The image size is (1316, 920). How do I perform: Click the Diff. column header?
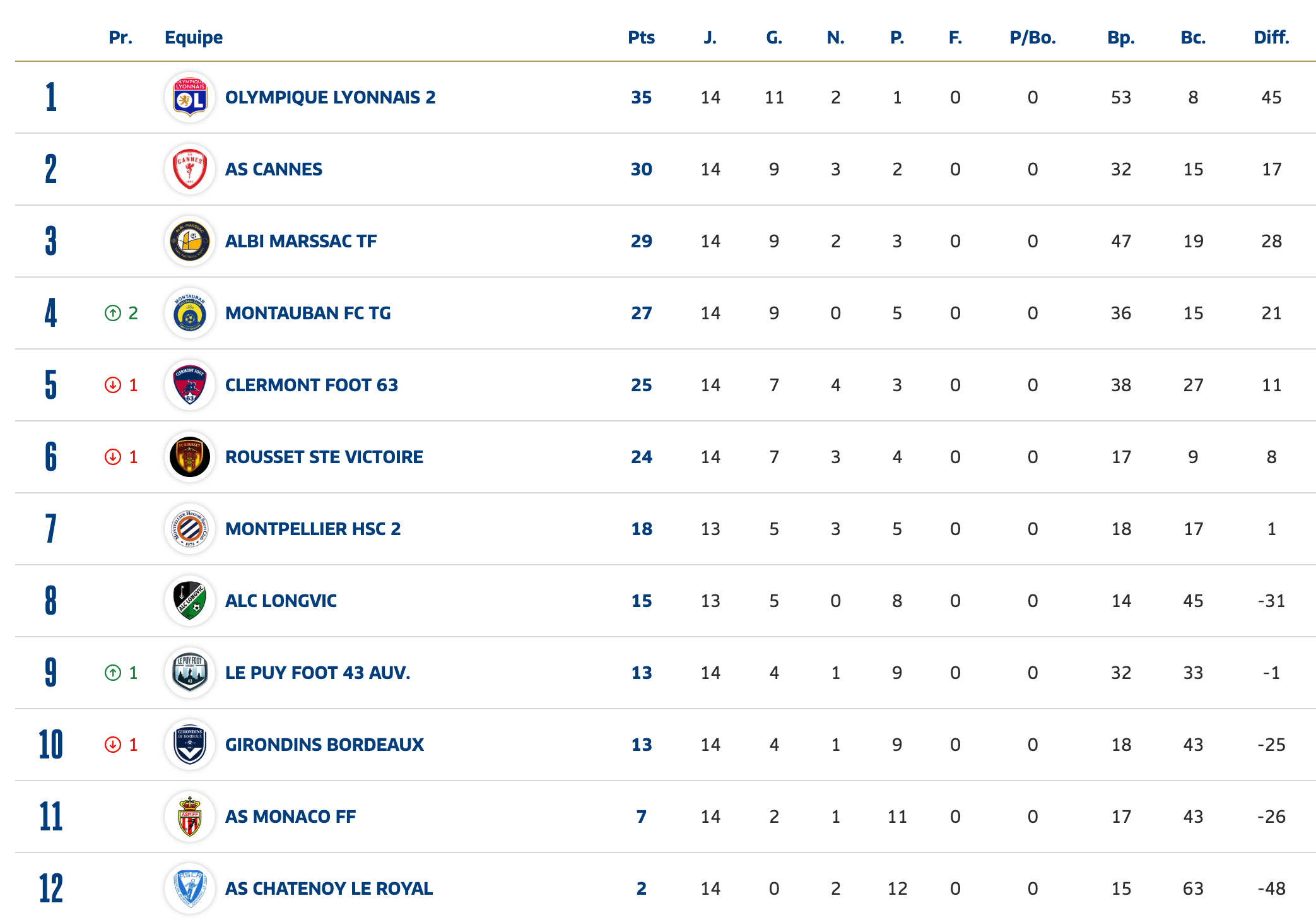click(1271, 38)
